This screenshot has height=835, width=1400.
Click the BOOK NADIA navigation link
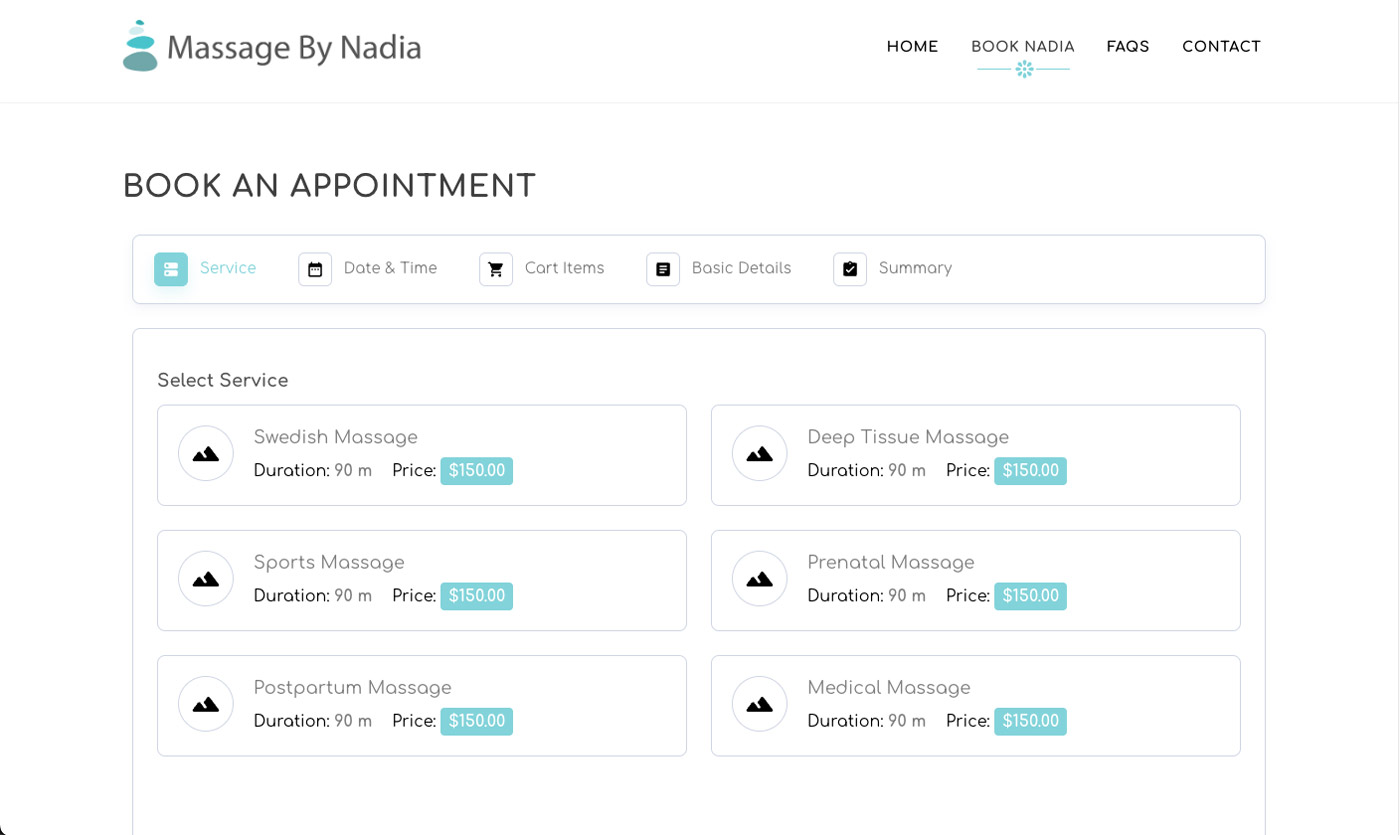(x=1022, y=46)
